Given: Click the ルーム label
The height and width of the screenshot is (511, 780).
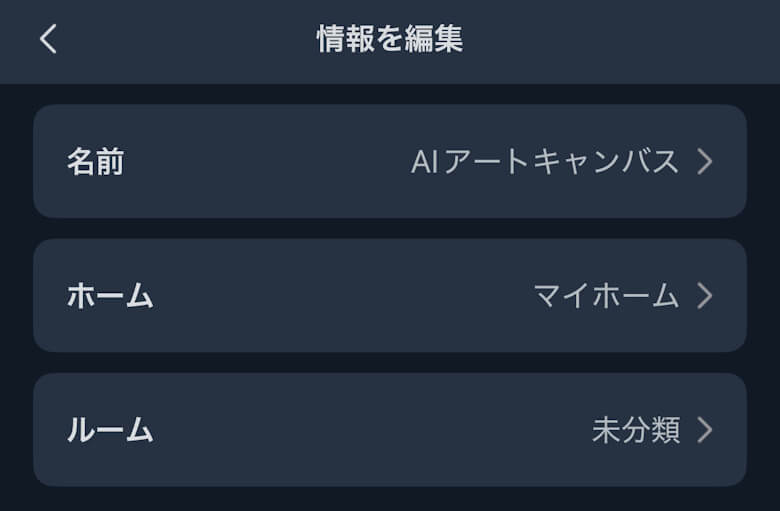Looking at the screenshot, I should tap(110, 430).
